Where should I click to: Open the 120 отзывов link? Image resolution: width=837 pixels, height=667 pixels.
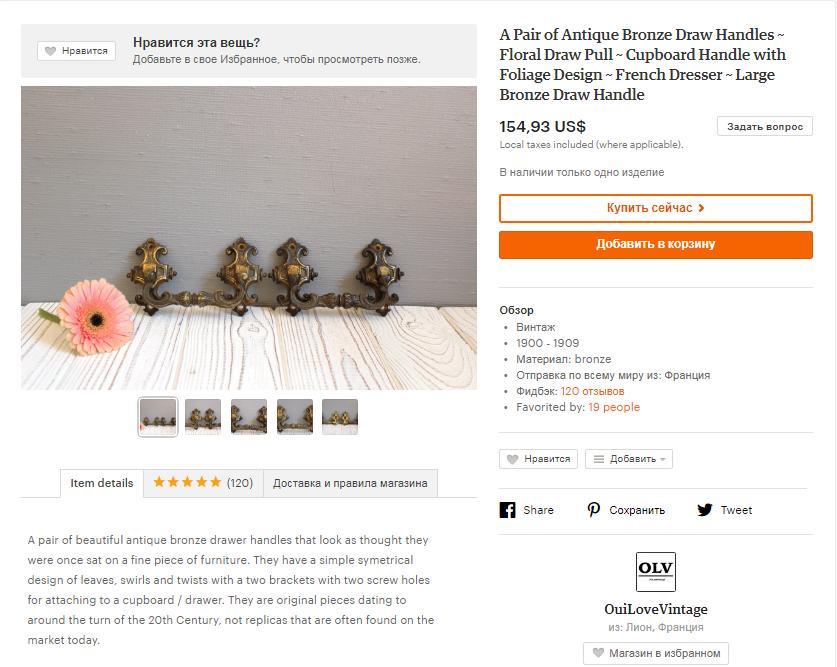pos(592,391)
